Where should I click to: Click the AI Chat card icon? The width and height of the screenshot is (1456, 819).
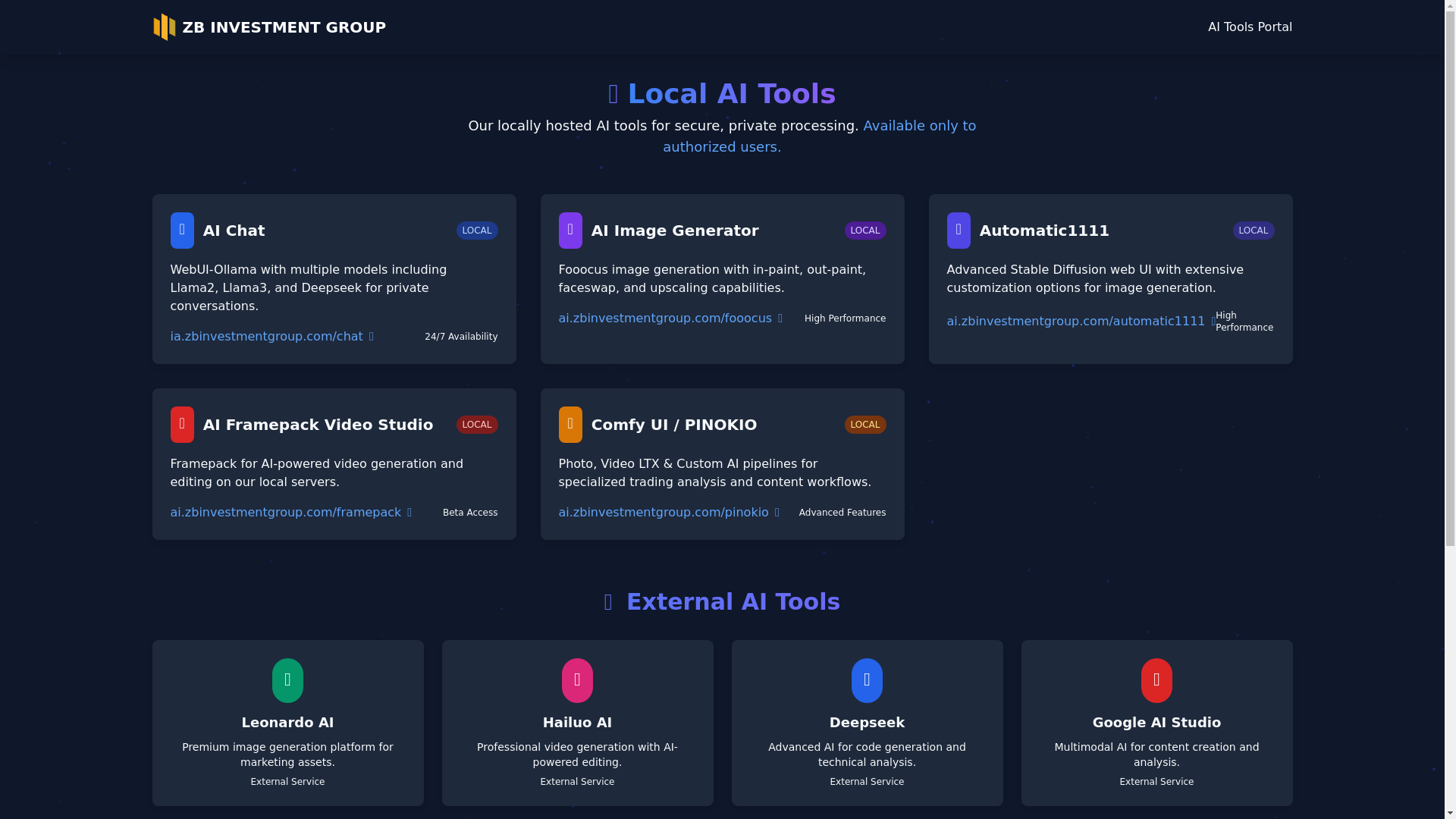click(x=182, y=231)
